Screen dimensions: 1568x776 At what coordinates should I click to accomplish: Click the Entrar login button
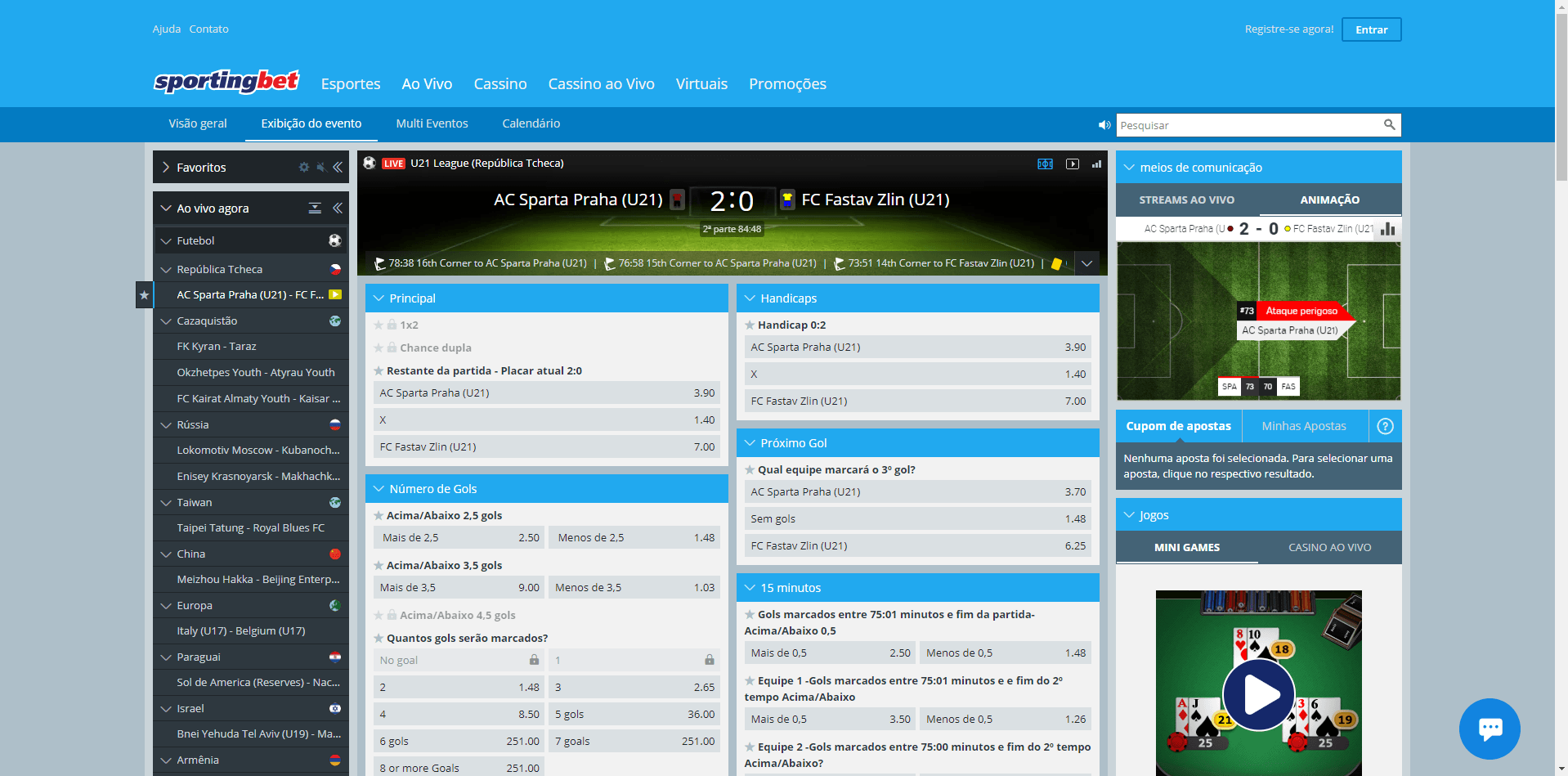pos(1372,29)
